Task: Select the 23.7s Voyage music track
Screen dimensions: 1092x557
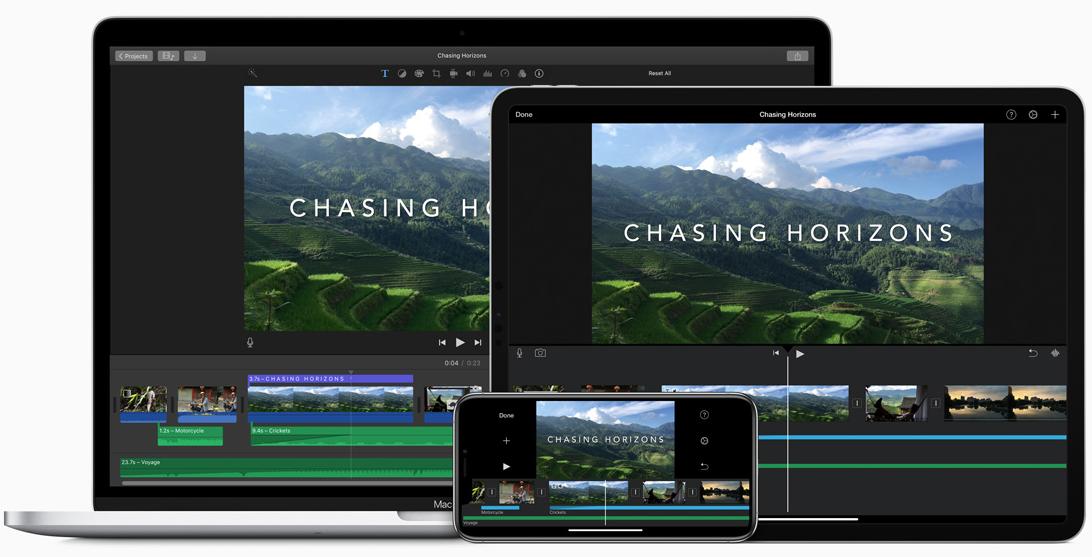Action: [x=286, y=466]
